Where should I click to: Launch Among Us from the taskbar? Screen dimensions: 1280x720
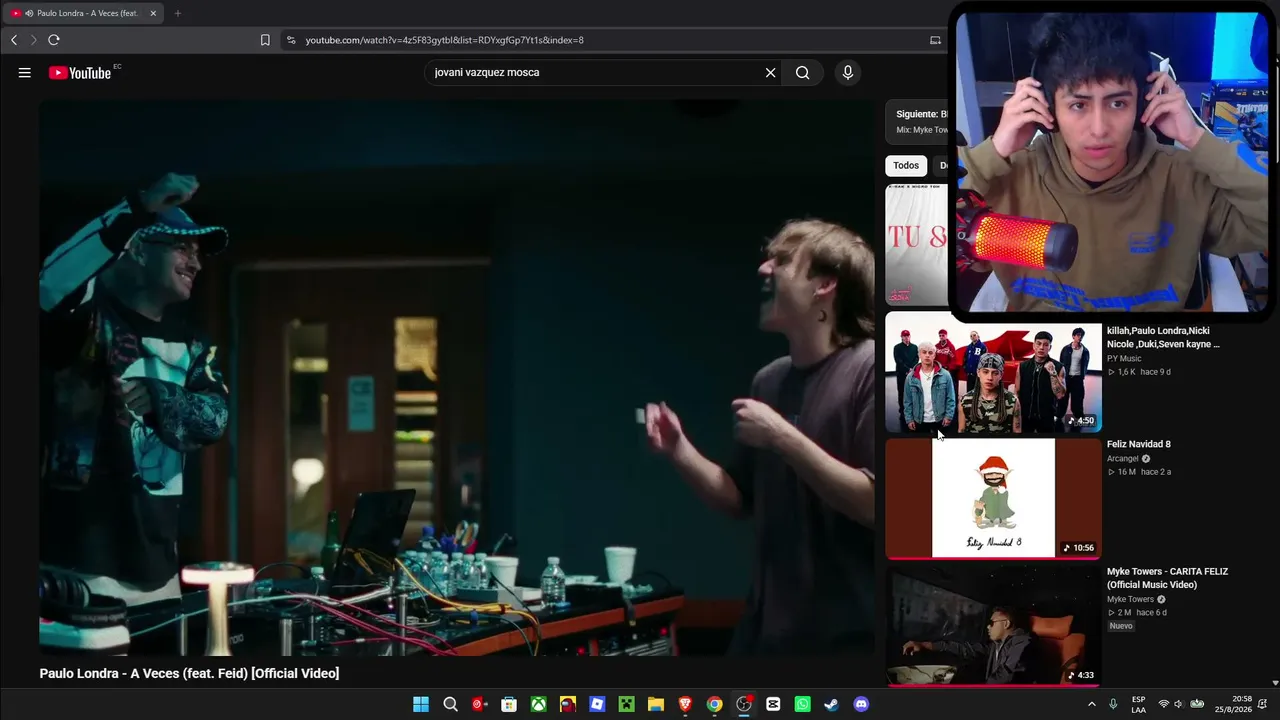click(568, 704)
